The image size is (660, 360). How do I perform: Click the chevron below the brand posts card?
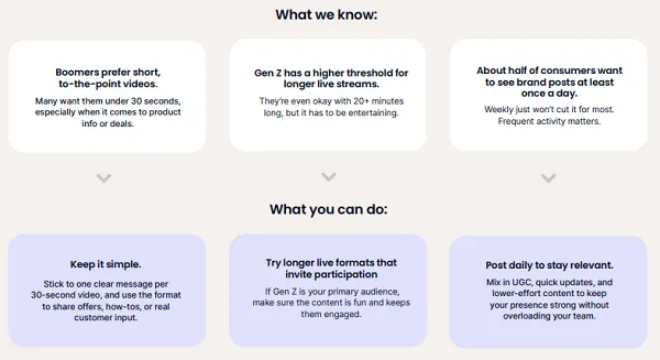pyautogui.click(x=548, y=178)
